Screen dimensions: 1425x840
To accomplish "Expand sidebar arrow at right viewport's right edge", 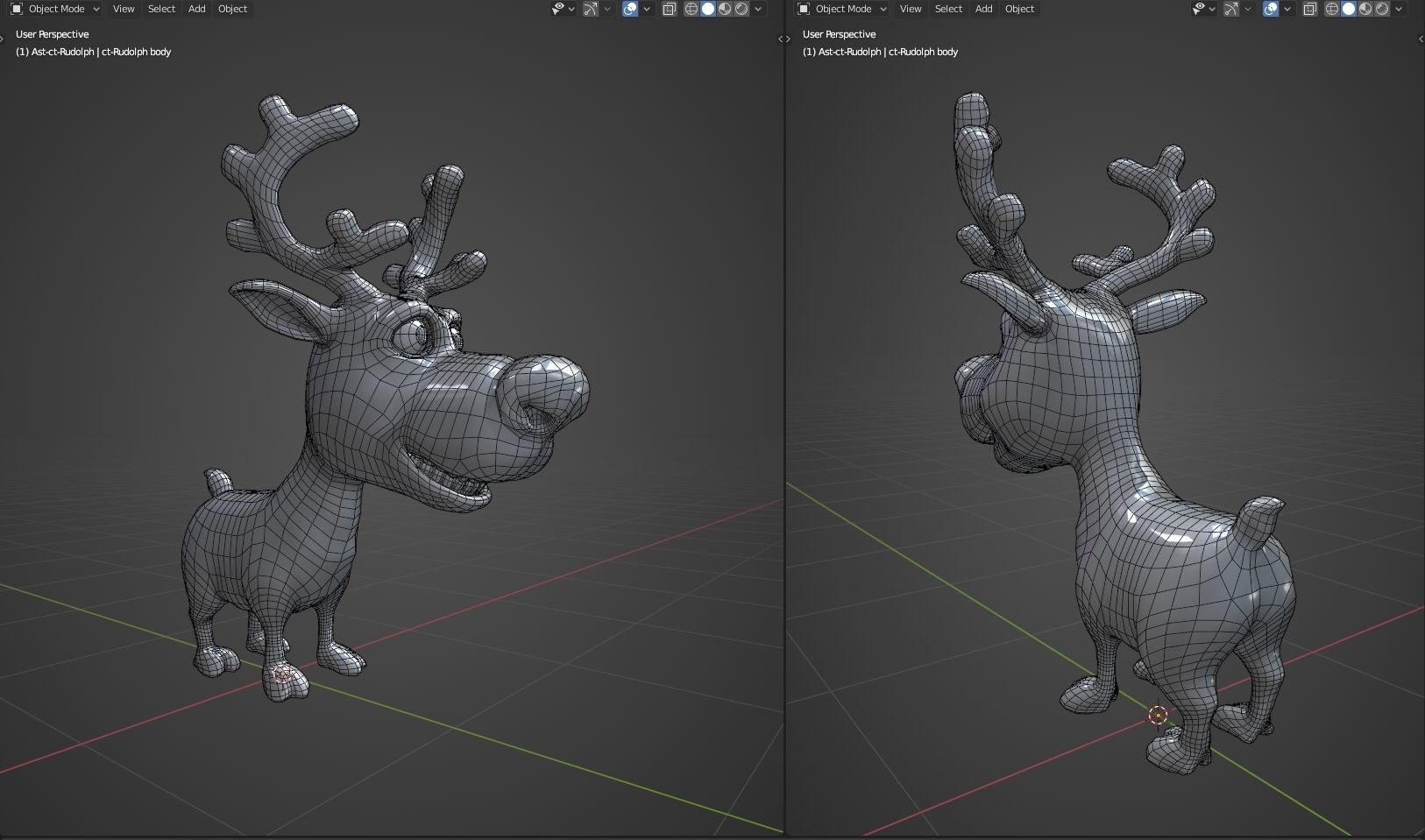I will [x=1421, y=39].
